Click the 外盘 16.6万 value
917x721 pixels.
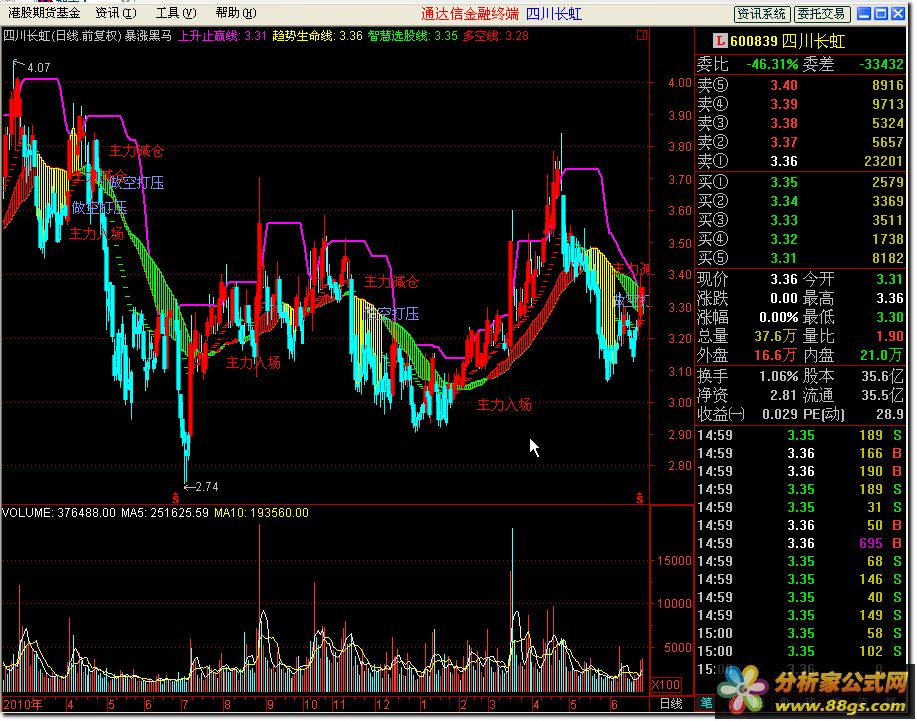[775, 355]
